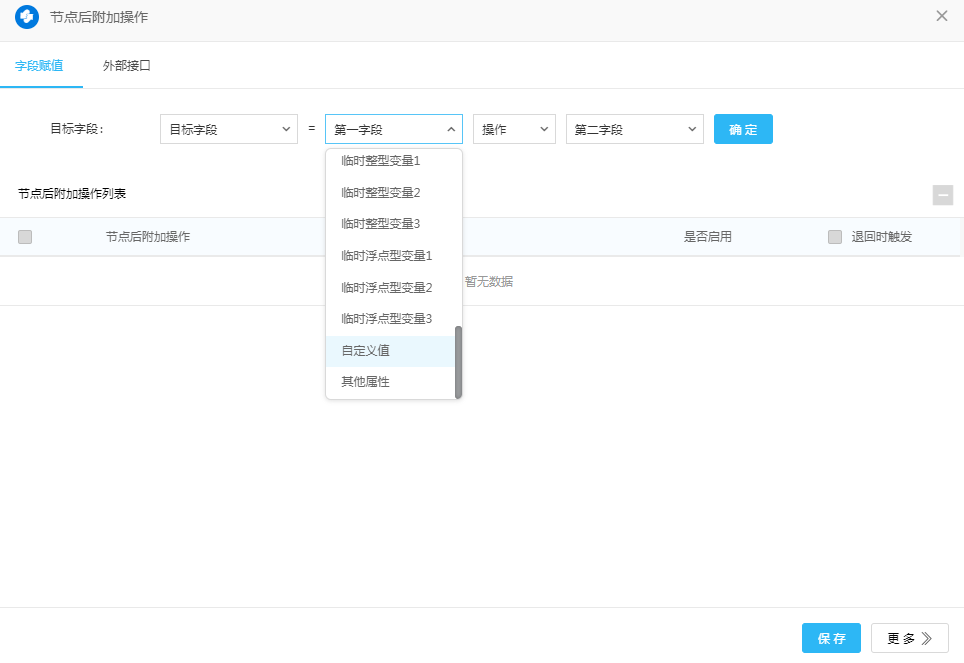Screen dimensions: 964x663
Task: Open the 目标字段 dropdown
Action: [x=228, y=129]
